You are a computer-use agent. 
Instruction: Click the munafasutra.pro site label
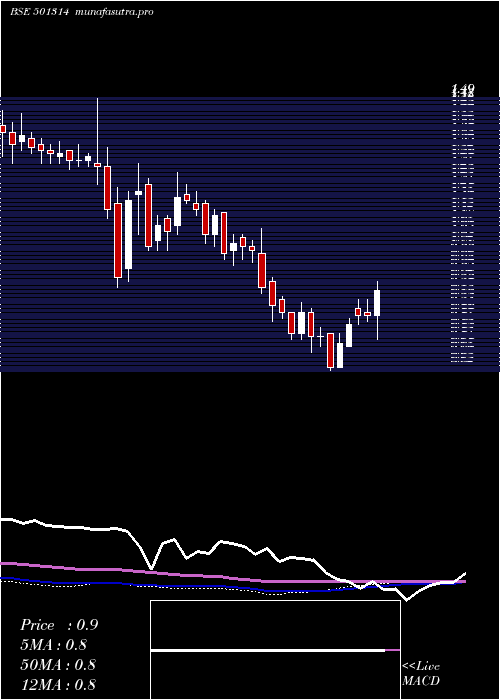115,12
